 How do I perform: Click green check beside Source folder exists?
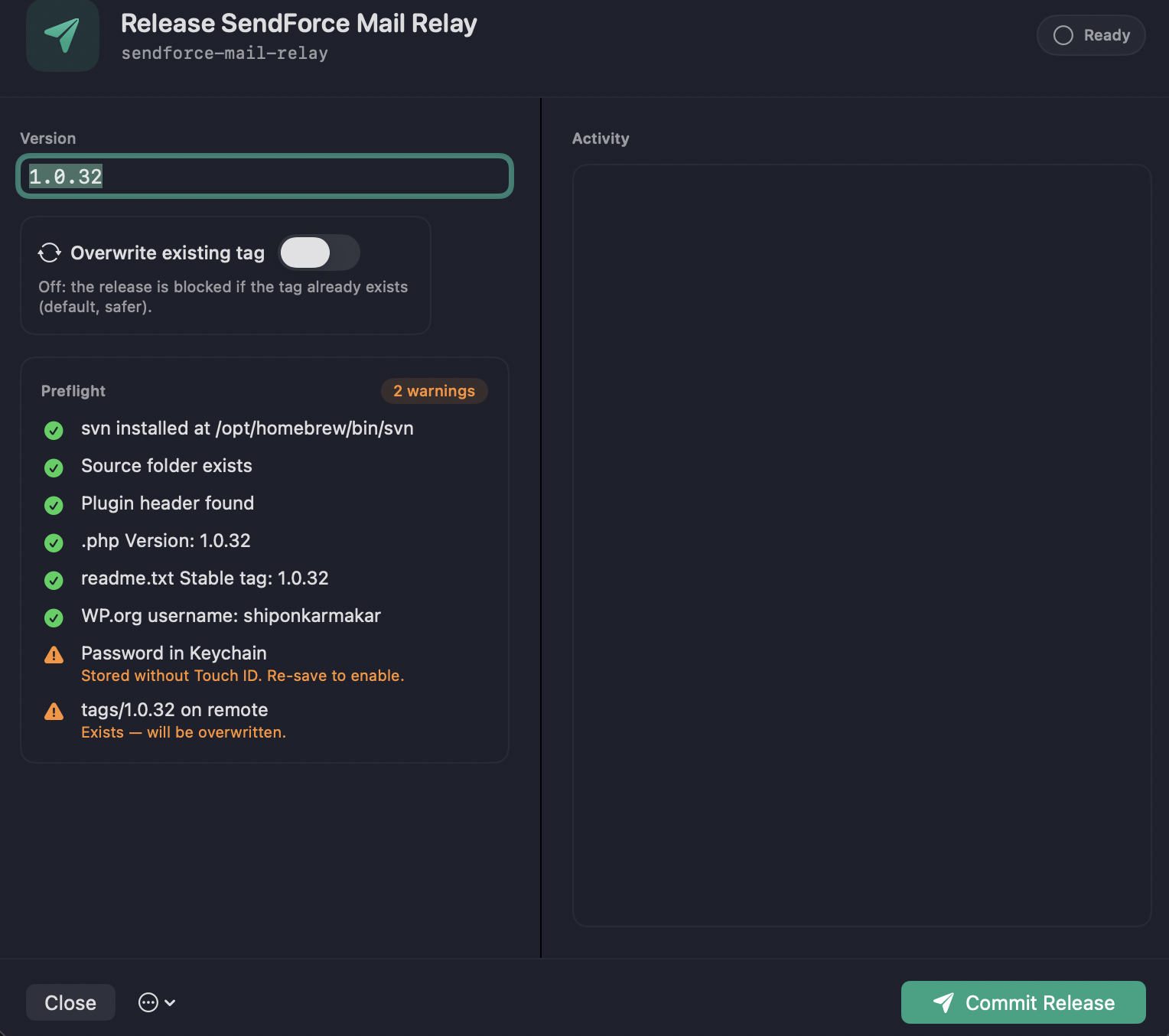(x=54, y=468)
